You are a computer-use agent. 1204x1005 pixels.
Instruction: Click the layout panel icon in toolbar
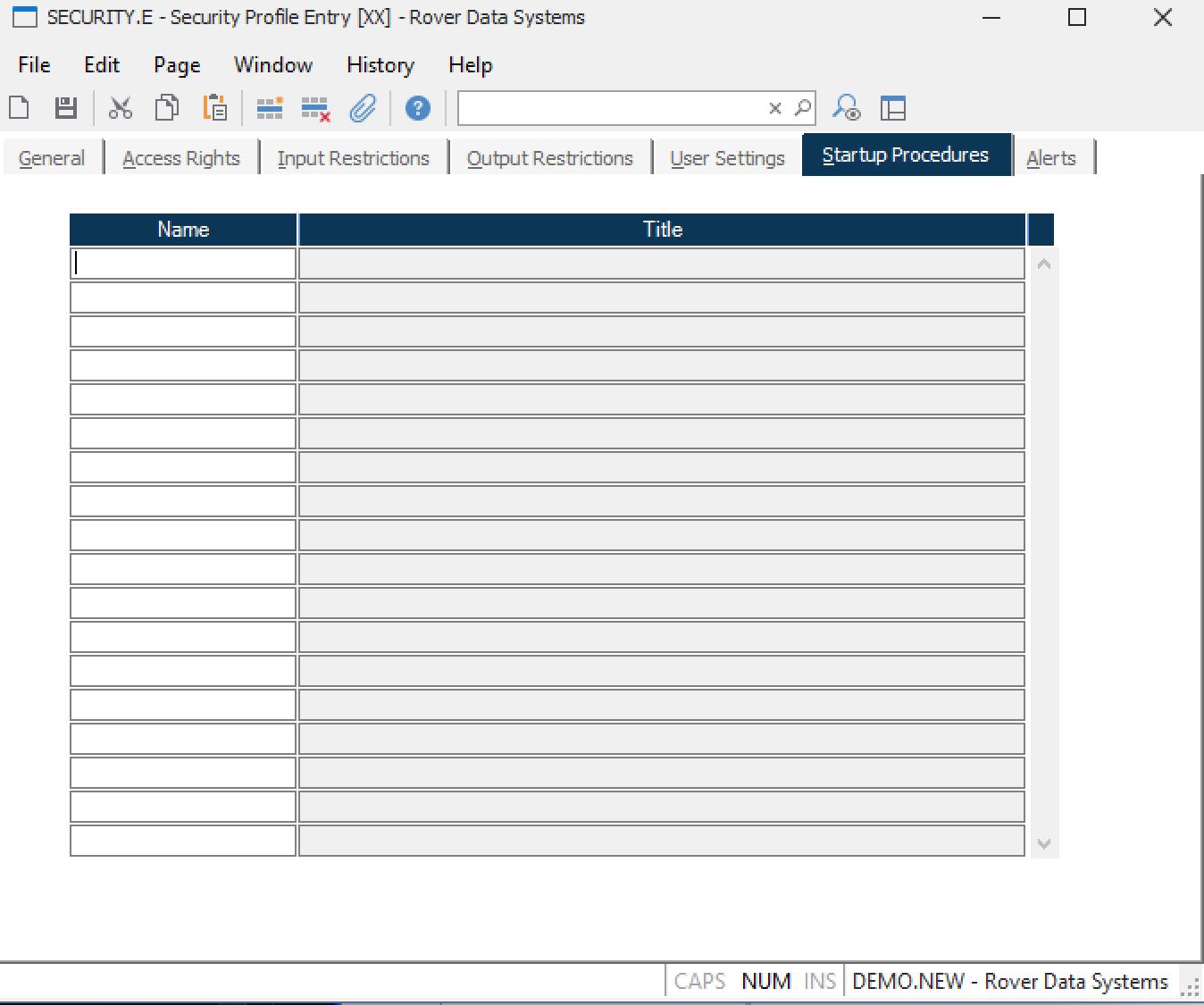893,108
